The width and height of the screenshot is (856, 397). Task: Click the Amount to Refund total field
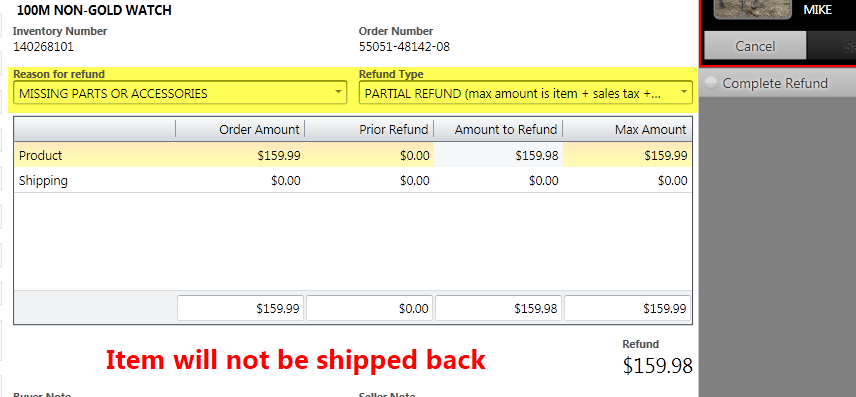coord(498,308)
